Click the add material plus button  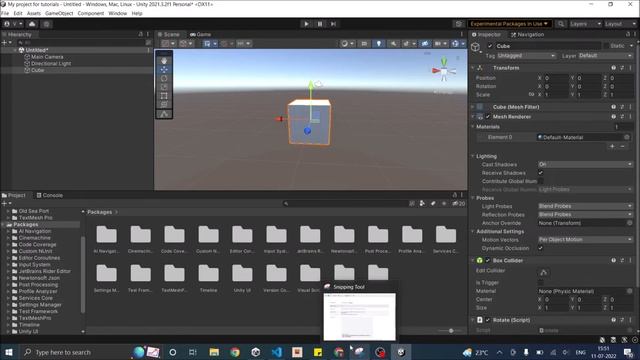[x=612, y=146]
